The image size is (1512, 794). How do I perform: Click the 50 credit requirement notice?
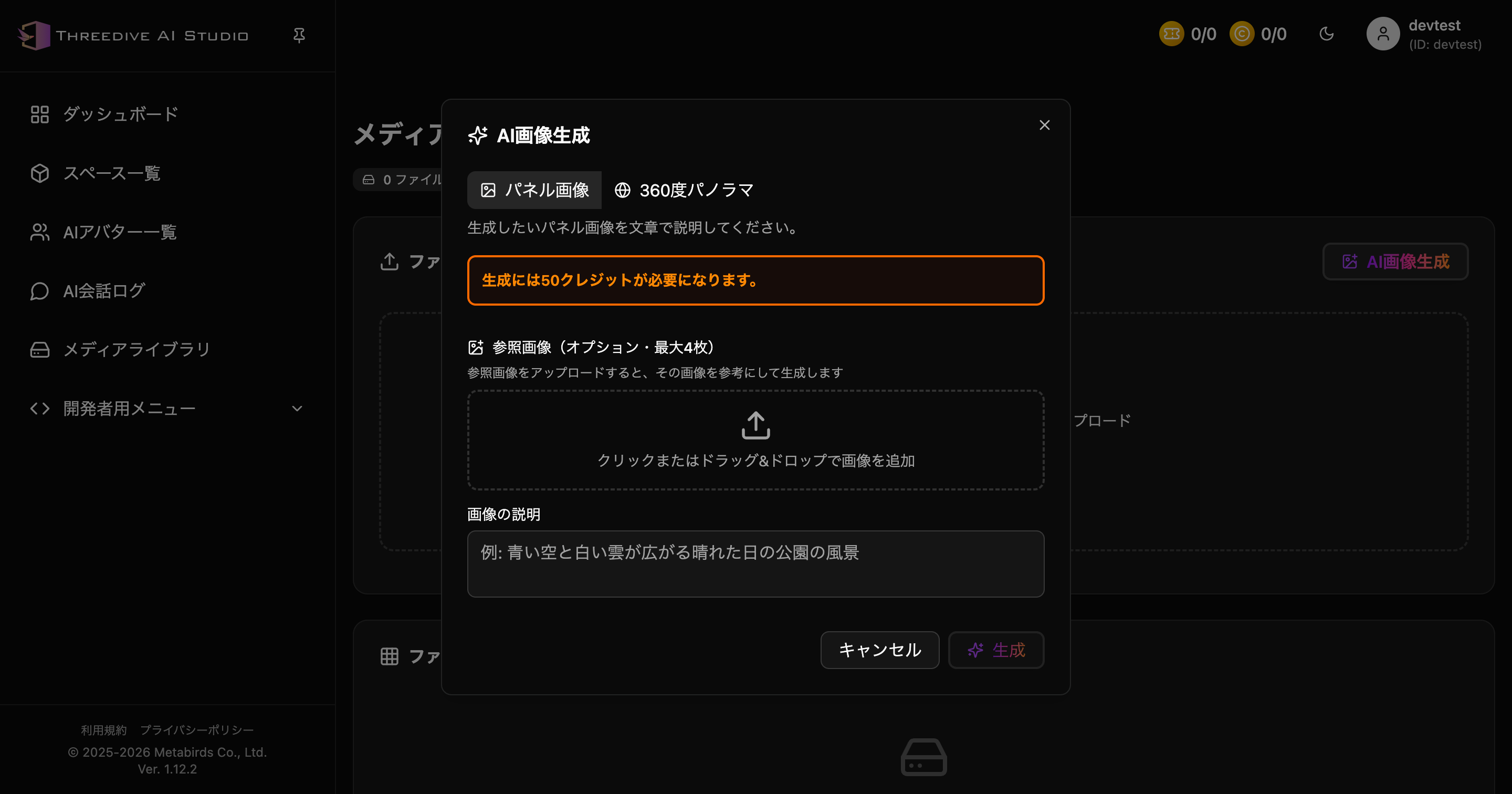coord(755,280)
